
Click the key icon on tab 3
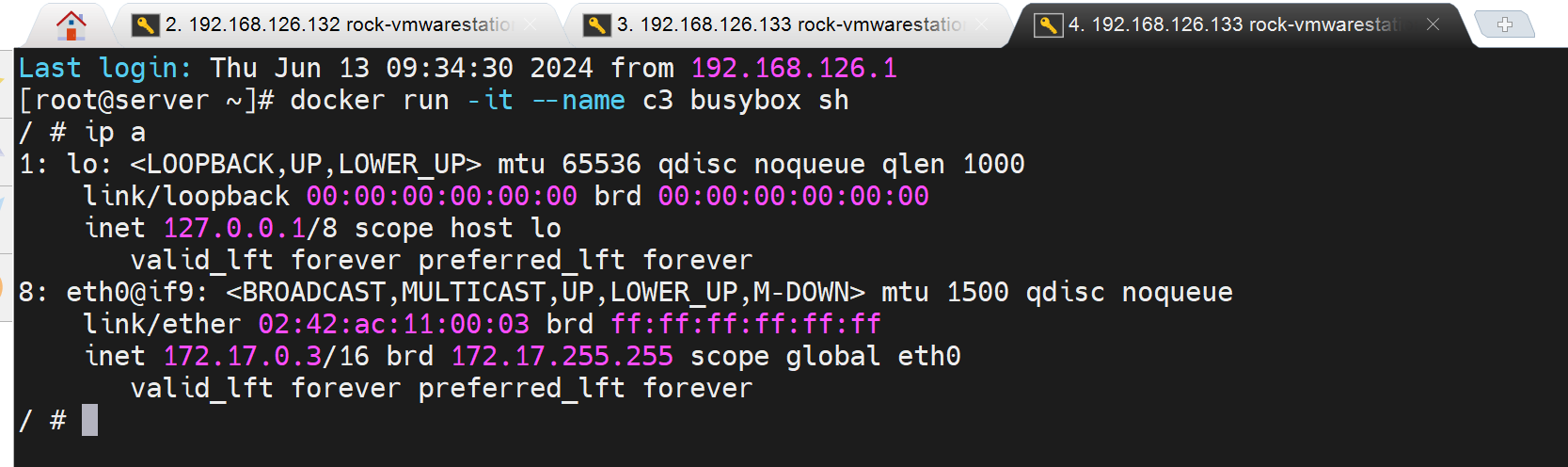596,24
